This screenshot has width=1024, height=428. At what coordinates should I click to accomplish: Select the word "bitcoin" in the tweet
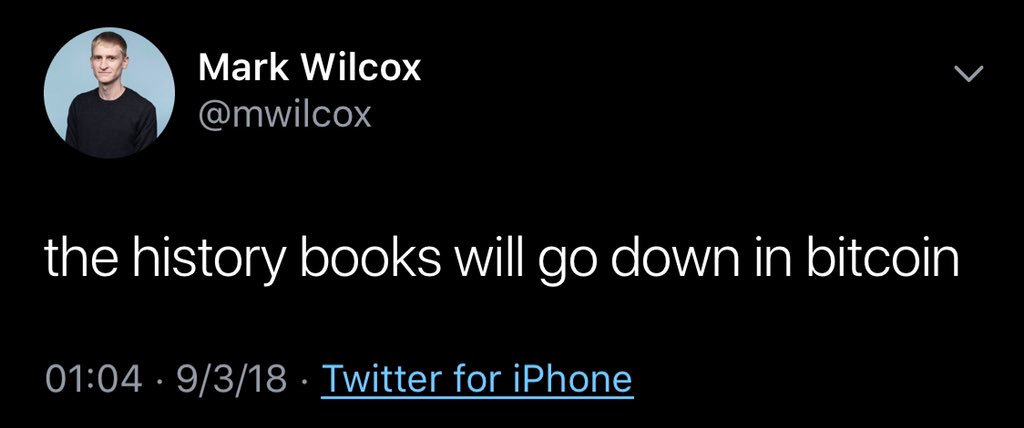click(x=882, y=258)
